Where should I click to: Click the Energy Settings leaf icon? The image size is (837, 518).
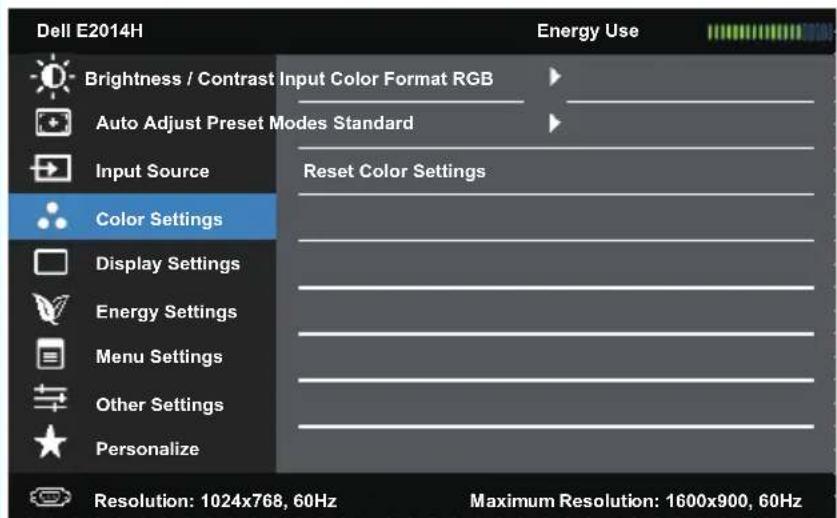click(x=51, y=309)
